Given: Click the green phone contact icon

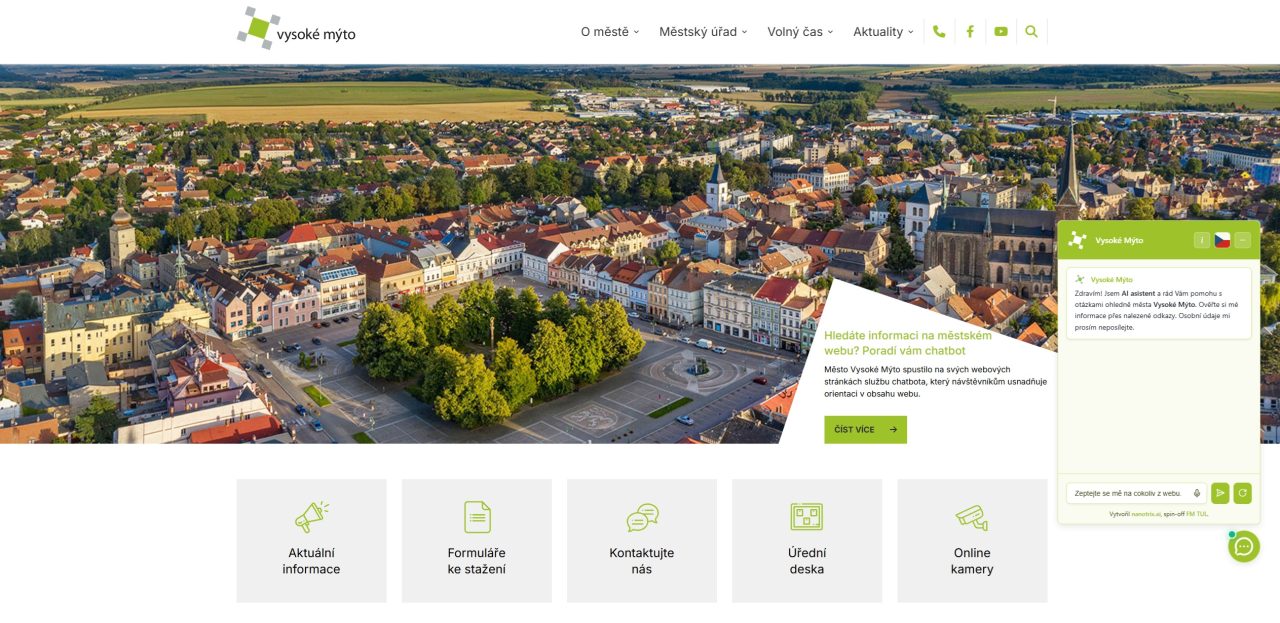Looking at the screenshot, I should pyautogui.click(x=939, y=31).
